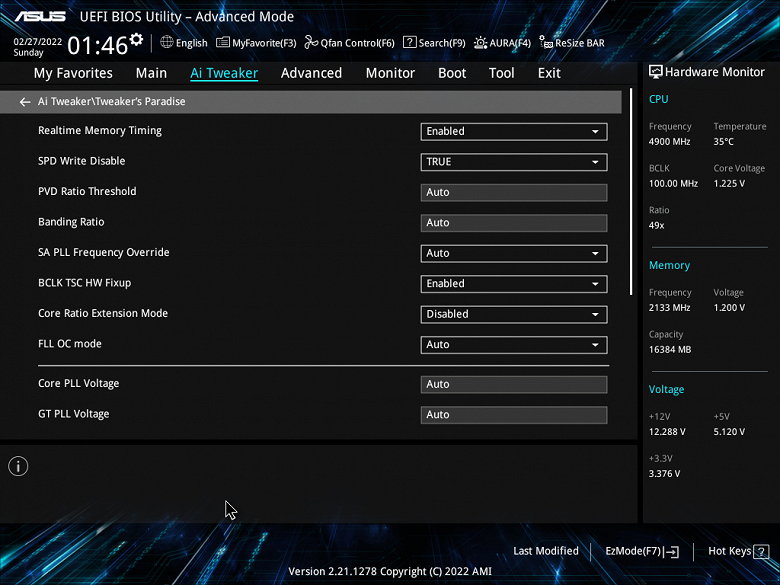
Task: Switch to Tool tab
Action: point(501,73)
